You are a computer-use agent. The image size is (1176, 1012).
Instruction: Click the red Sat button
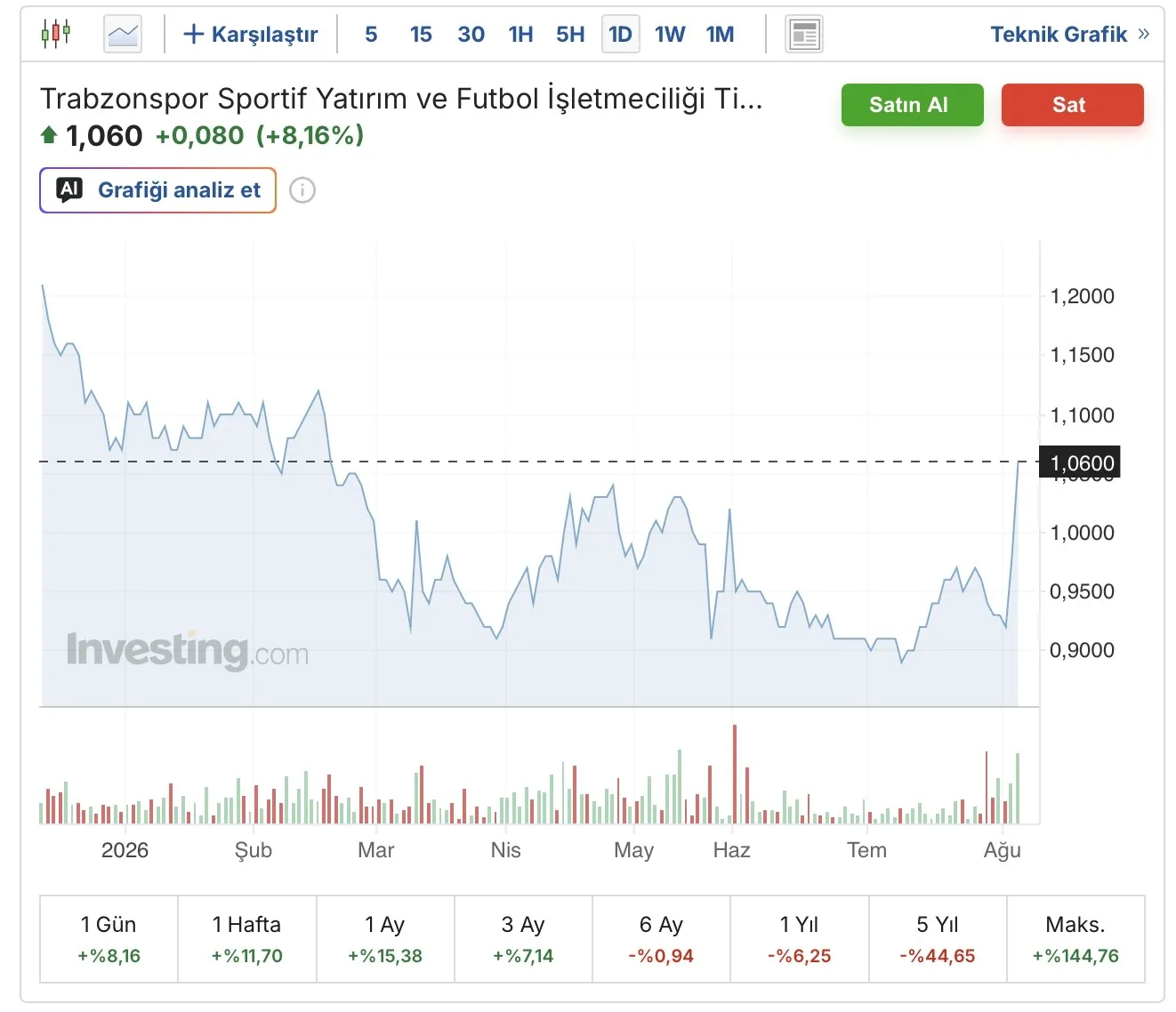click(1073, 105)
